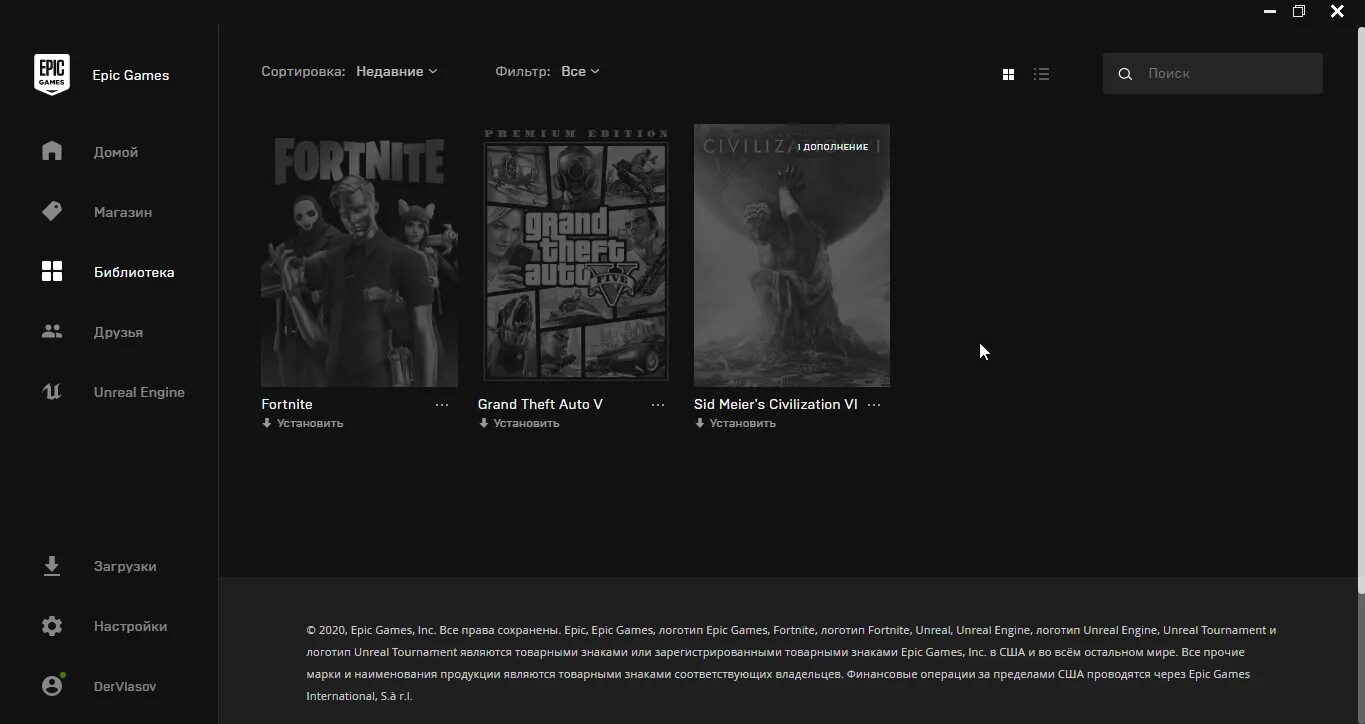Click download arrow under Civilization VI
The width and height of the screenshot is (1365, 724).
point(699,423)
